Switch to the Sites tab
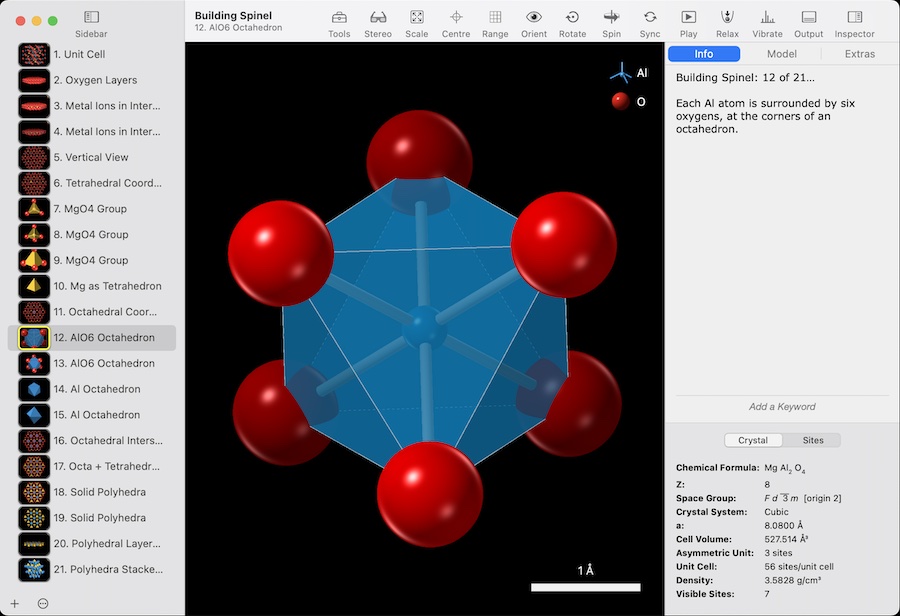 click(812, 440)
